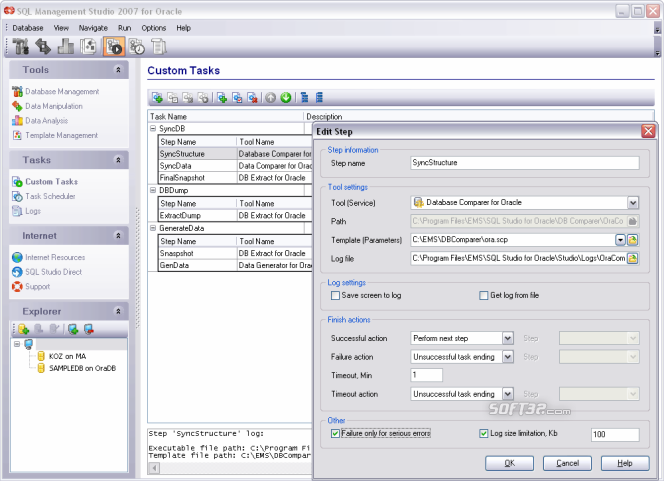Open the Navigate menu

[x=93, y=28]
